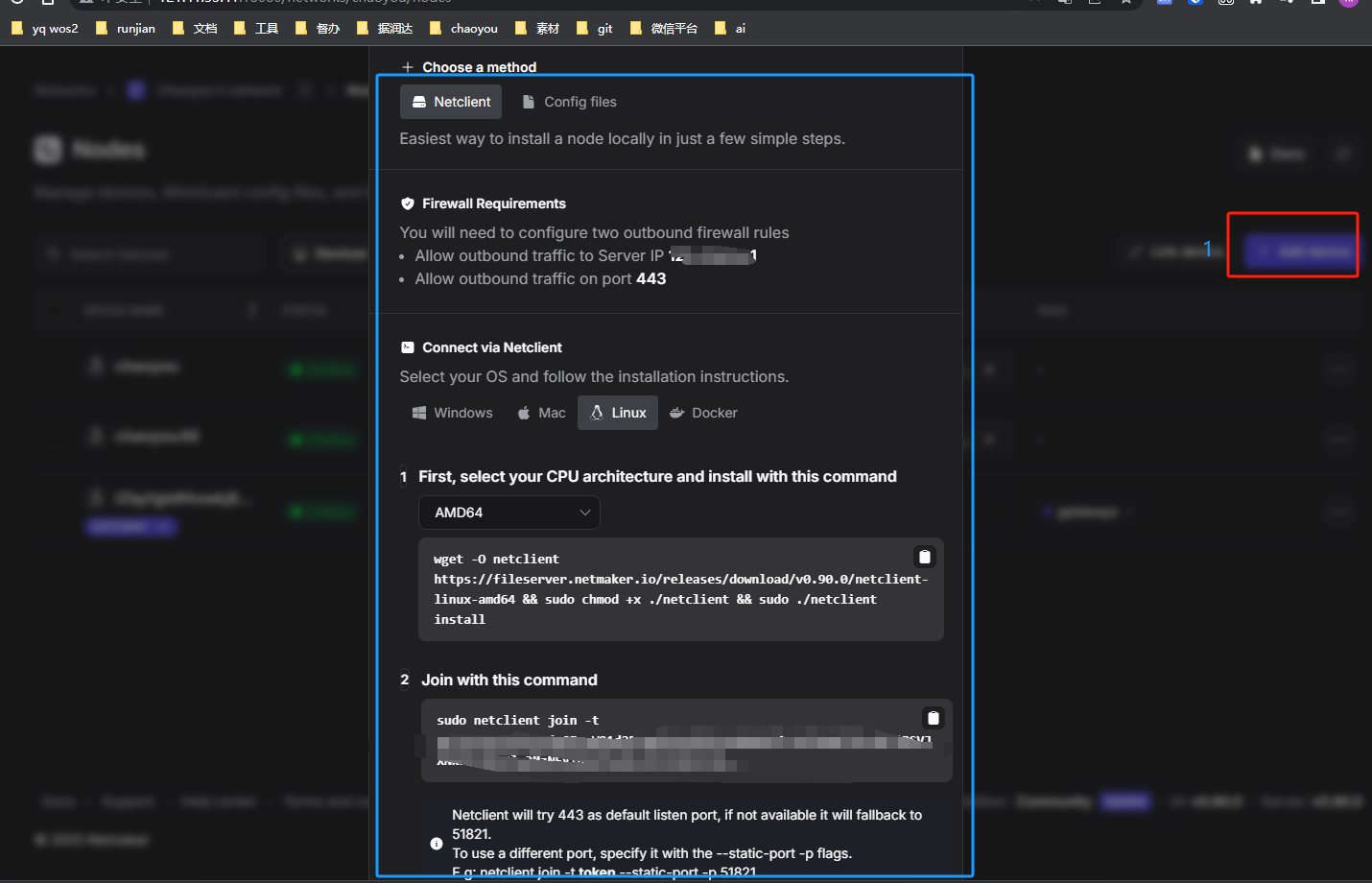1372x883 pixels.
Task: Click the terminal icon beside Connect via Netclient
Action: pos(408,347)
